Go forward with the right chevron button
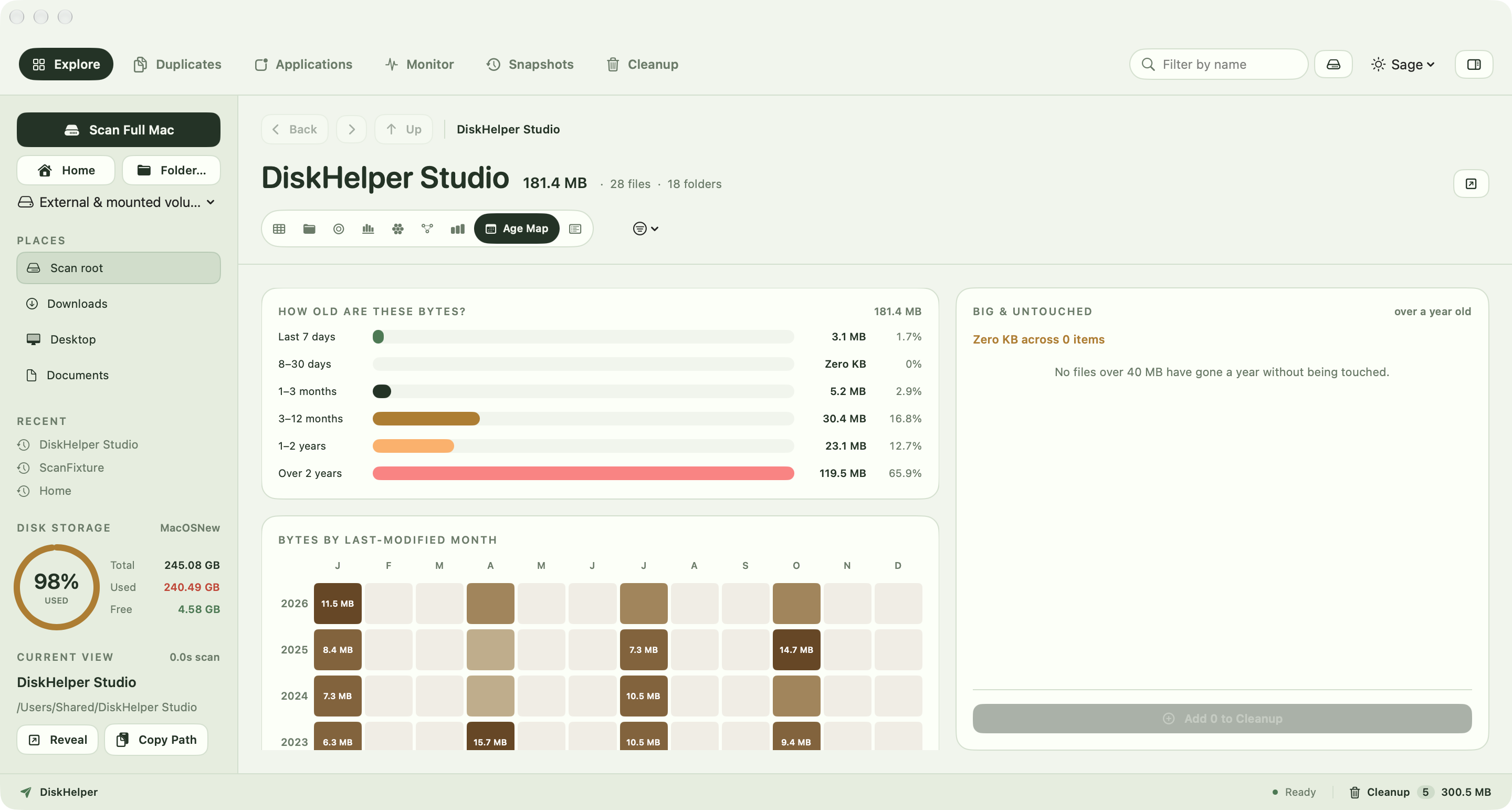Screen dimensions: 1512x810 tap(352, 129)
